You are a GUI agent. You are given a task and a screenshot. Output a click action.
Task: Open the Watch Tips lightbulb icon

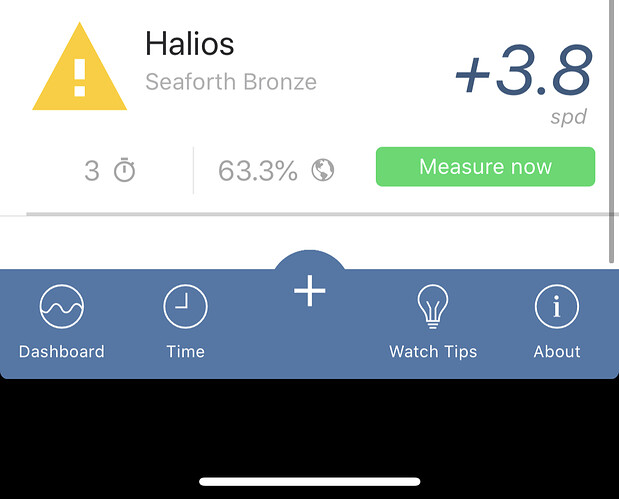(x=433, y=306)
